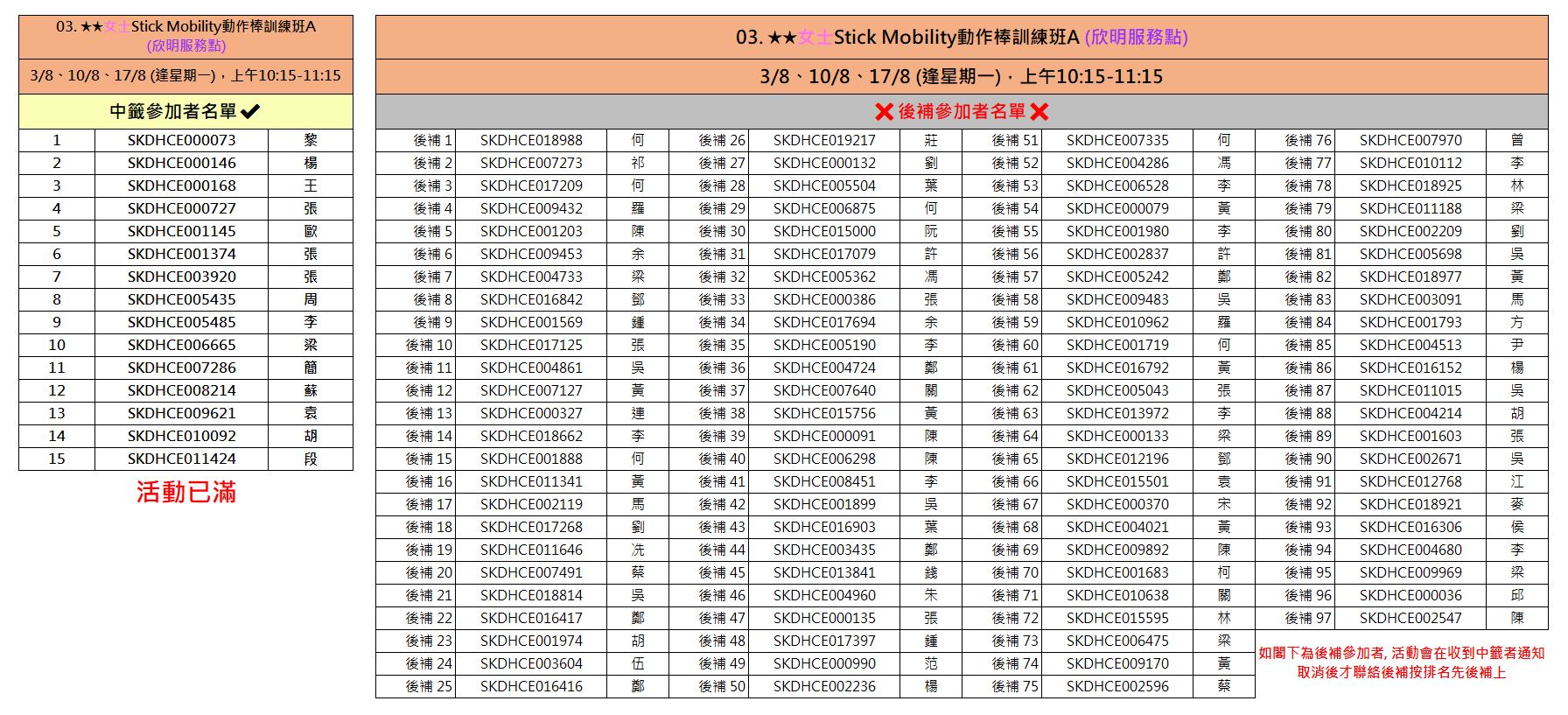Click the 後補 1 label

[x=433, y=140]
